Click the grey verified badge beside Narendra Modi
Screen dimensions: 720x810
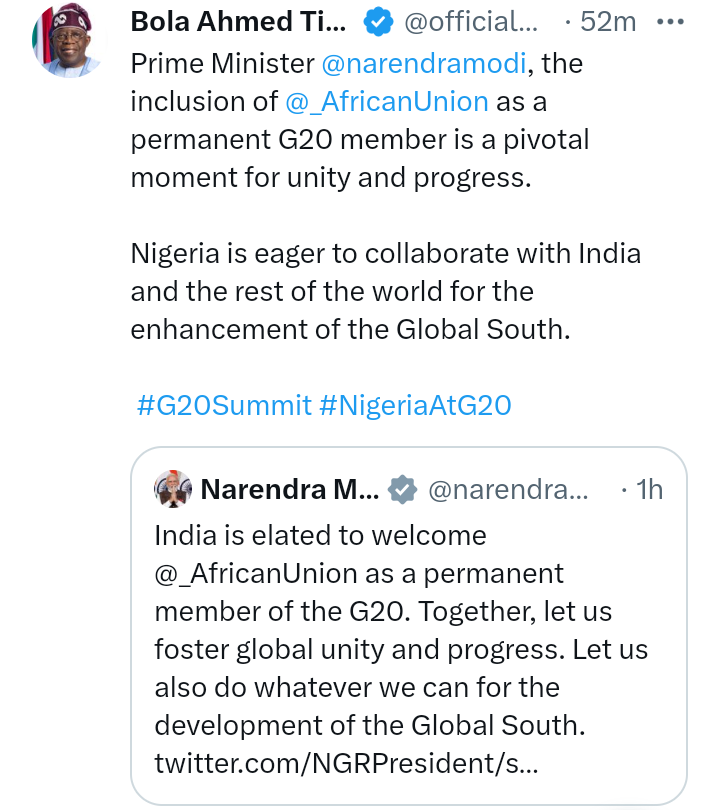point(402,489)
